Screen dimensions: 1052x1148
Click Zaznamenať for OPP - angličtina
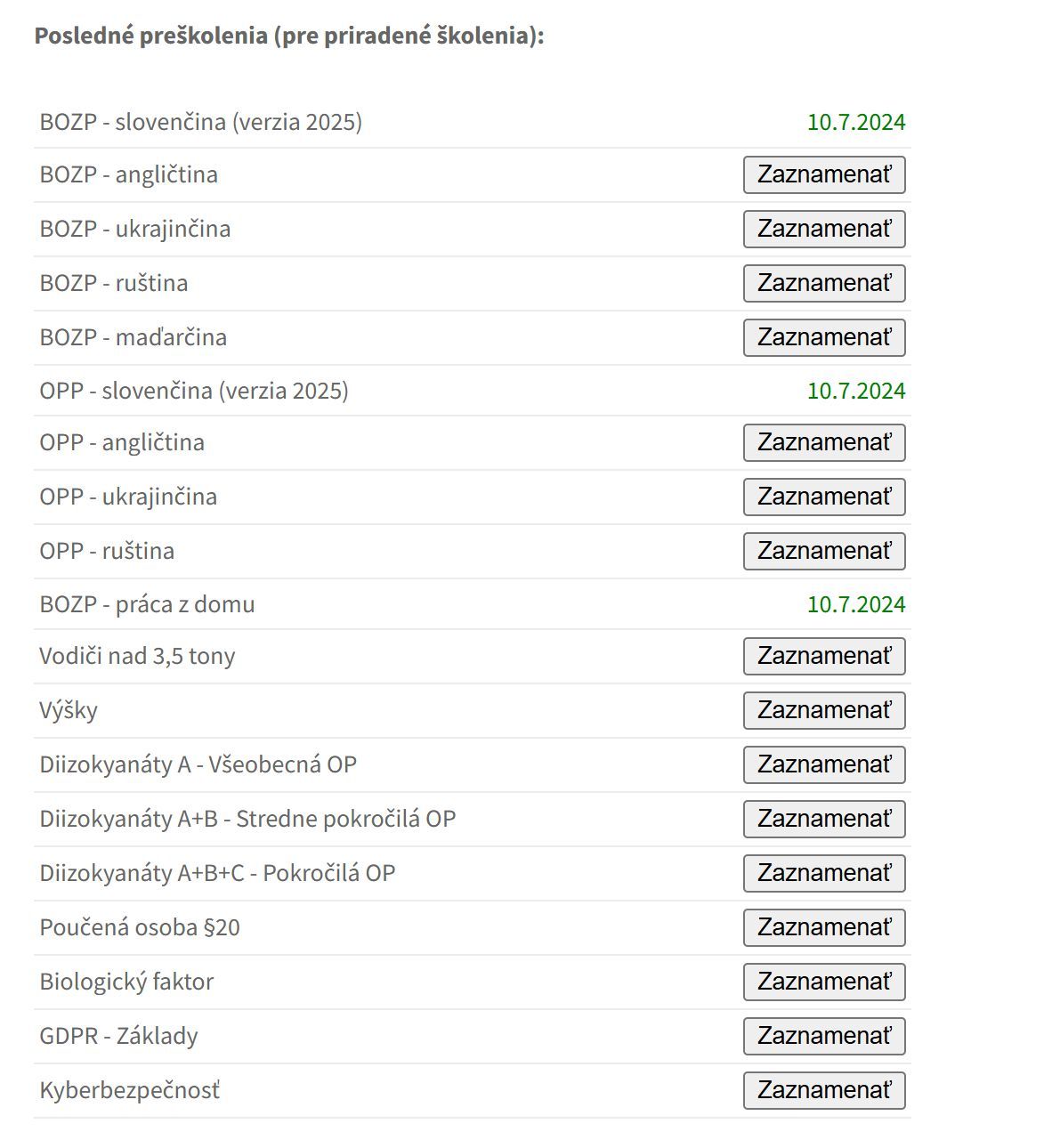click(824, 443)
